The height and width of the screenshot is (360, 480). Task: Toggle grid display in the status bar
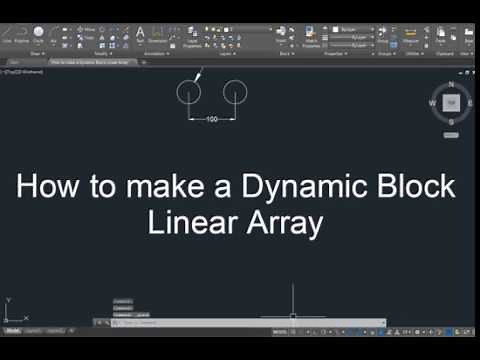coord(293,332)
